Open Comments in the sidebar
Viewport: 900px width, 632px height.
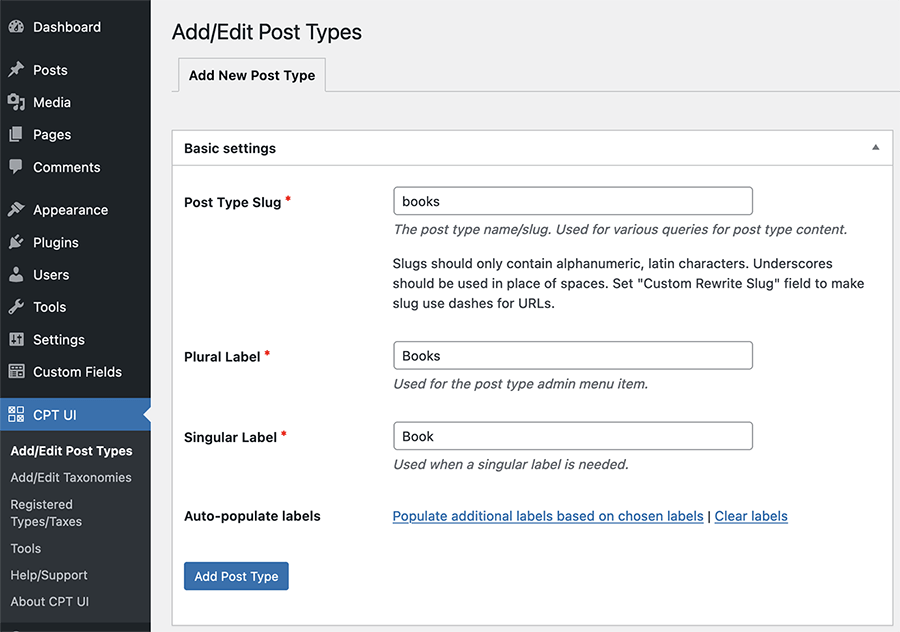click(x=75, y=167)
